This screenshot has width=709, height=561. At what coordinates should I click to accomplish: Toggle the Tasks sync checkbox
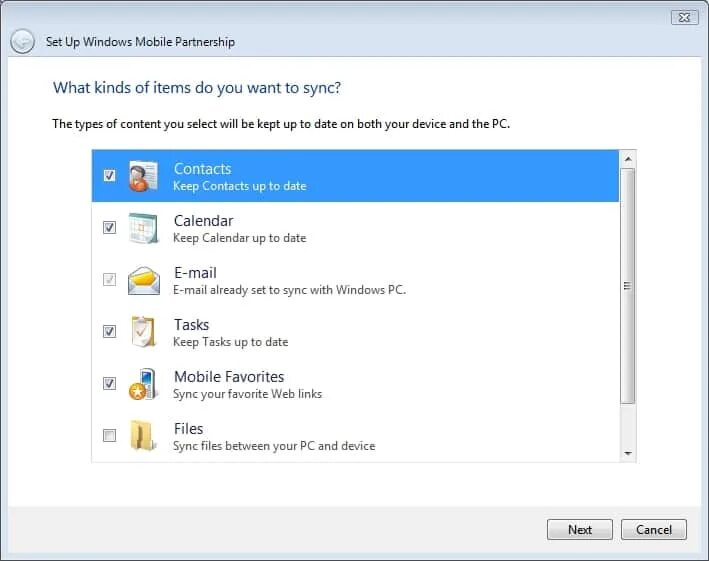coord(109,331)
